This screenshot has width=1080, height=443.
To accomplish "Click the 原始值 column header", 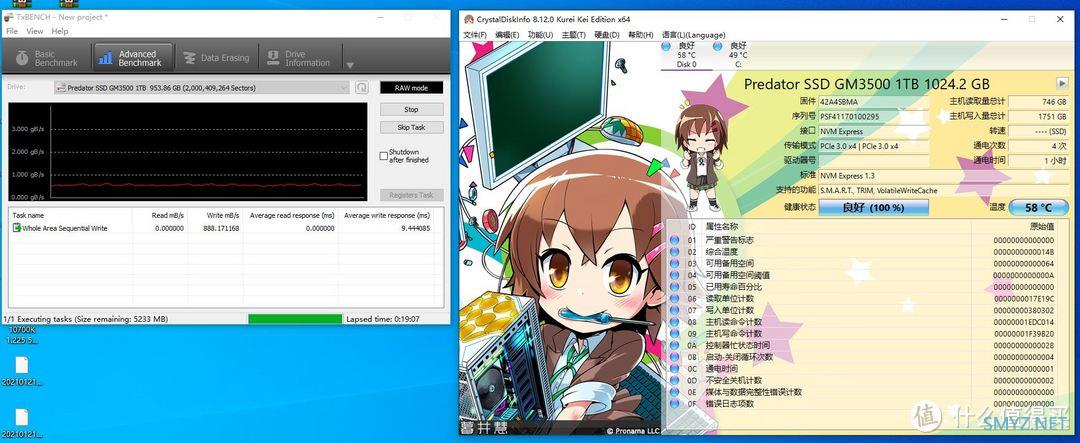I will coord(1042,226).
